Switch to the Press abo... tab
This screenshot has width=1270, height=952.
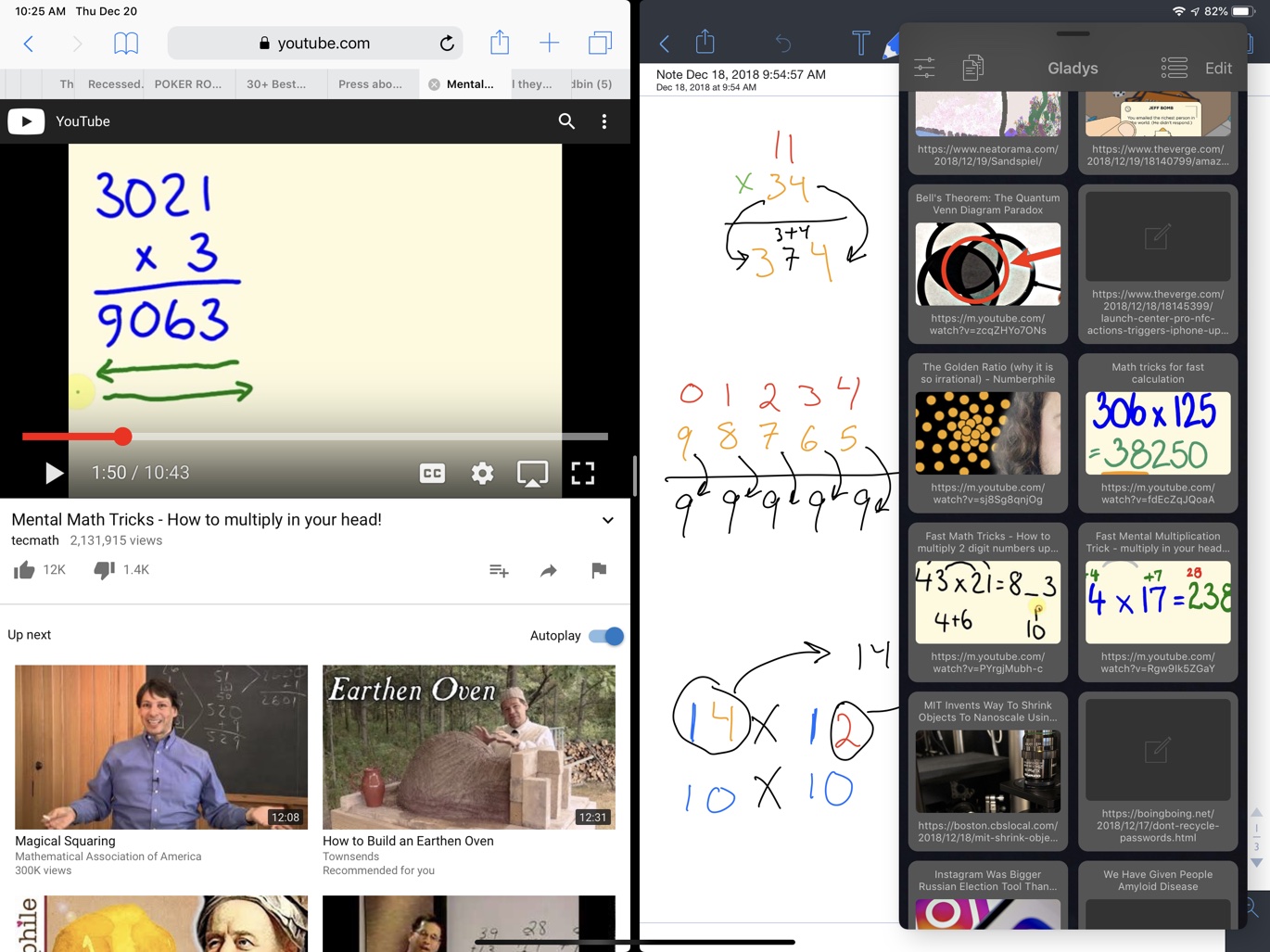pyautogui.click(x=370, y=83)
